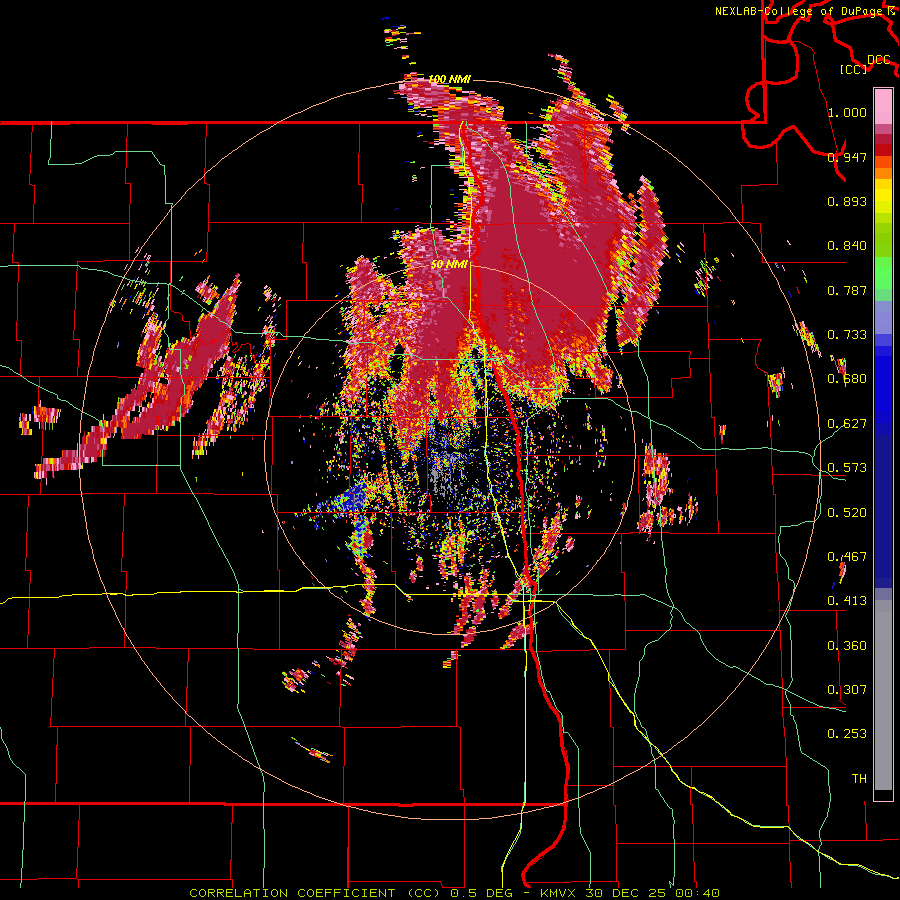The height and width of the screenshot is (900, 900).
Task: Click the 50 NMI range ring label
Action: [449, 265]
